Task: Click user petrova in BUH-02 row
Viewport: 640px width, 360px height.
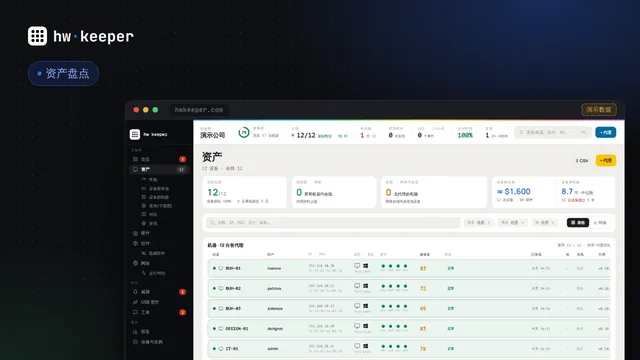Action: [x=274, y=288]
